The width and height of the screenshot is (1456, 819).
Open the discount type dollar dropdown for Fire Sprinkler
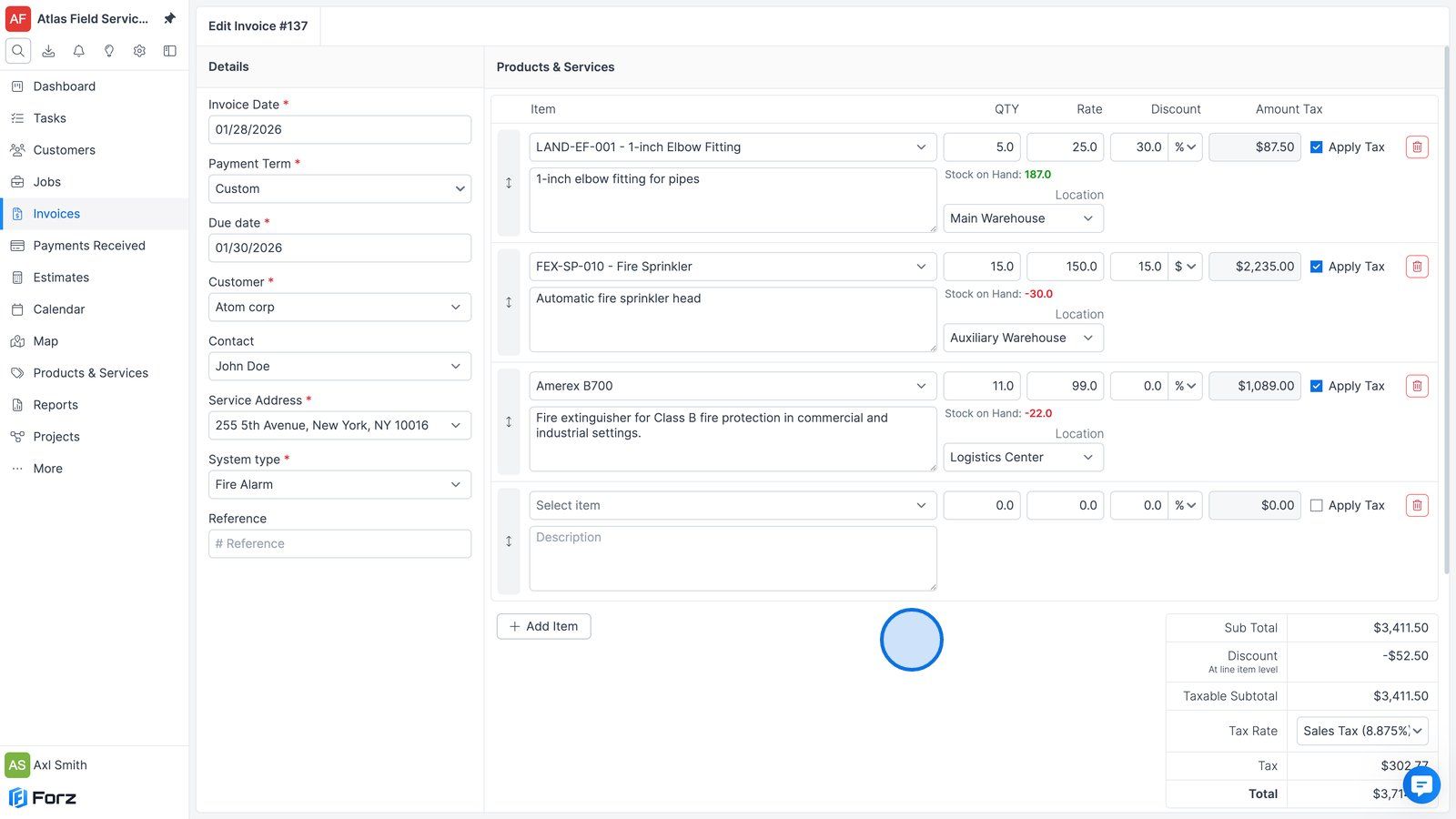coord(1185,267)
